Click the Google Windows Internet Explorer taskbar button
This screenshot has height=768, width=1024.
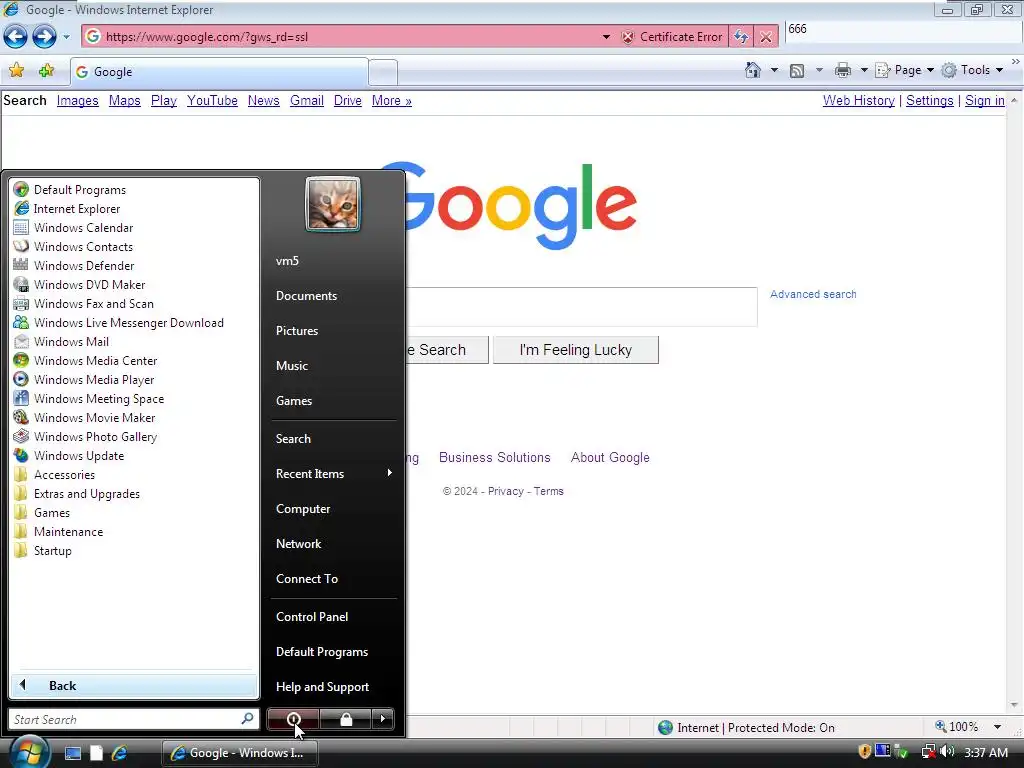pyautogui.click(x=240, y=753)
